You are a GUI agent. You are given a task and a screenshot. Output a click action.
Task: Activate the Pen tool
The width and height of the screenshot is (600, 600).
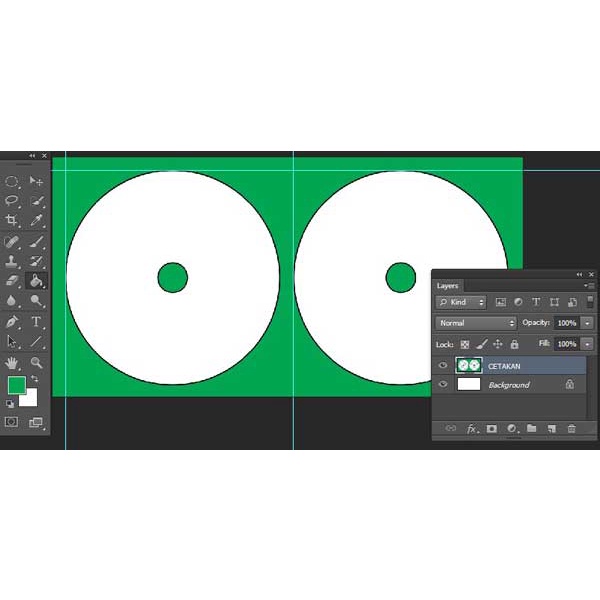pyautogui.click(x=13, y=322)
